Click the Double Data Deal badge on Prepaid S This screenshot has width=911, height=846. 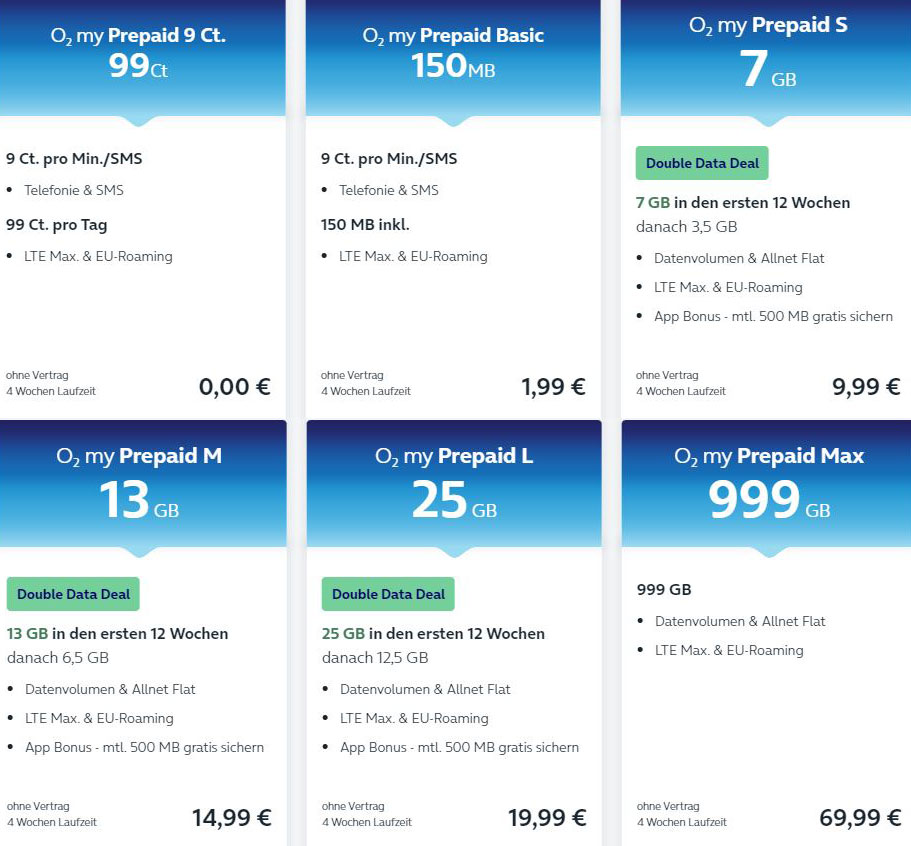(x=702, y=163)
